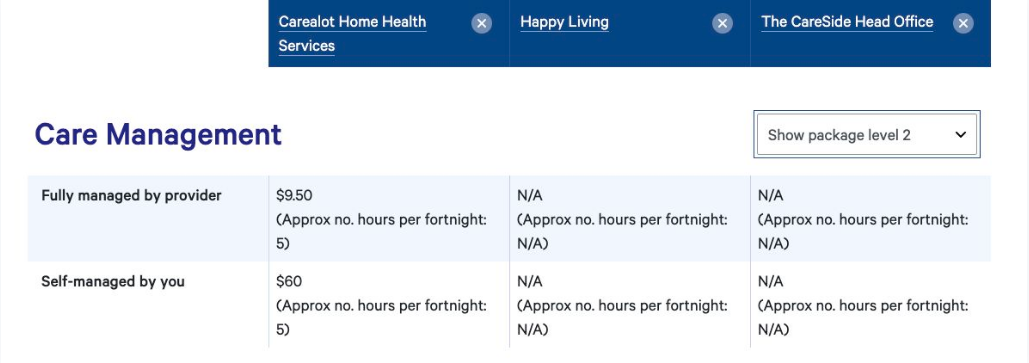Click the Care Management section heading
This screenshot has width=1029, height=363.
158,135
